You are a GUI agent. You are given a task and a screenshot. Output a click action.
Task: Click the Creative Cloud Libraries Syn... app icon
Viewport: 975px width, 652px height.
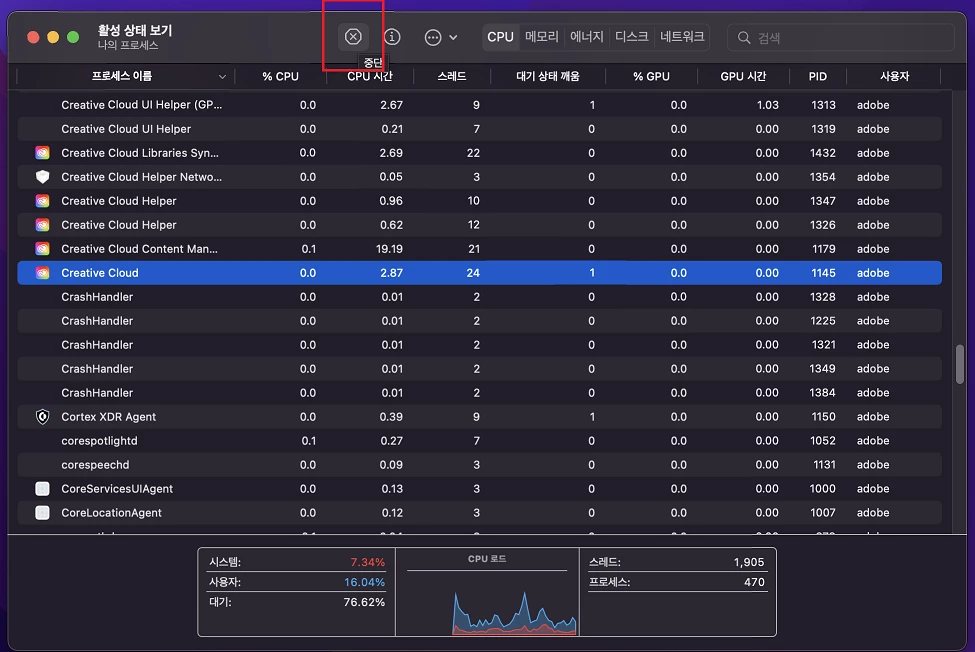pyautogui.click(x=42, y=153)
